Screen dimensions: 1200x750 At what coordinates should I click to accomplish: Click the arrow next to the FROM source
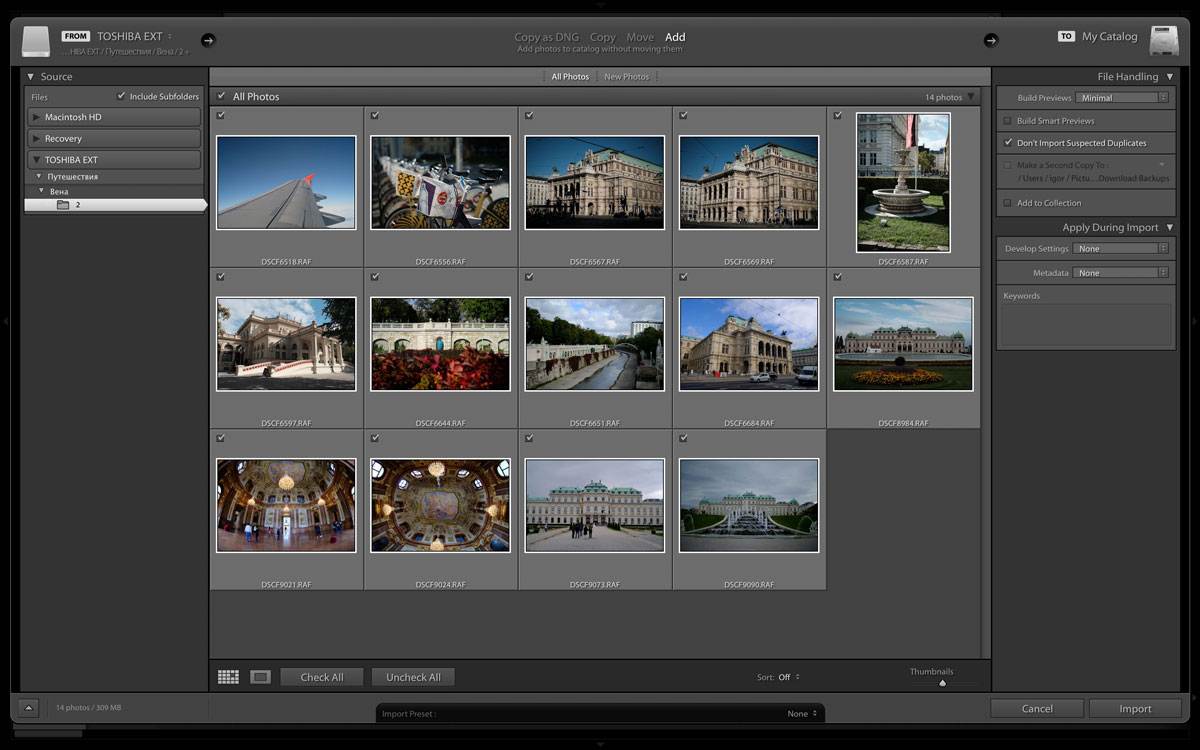[x=208, y=40]
